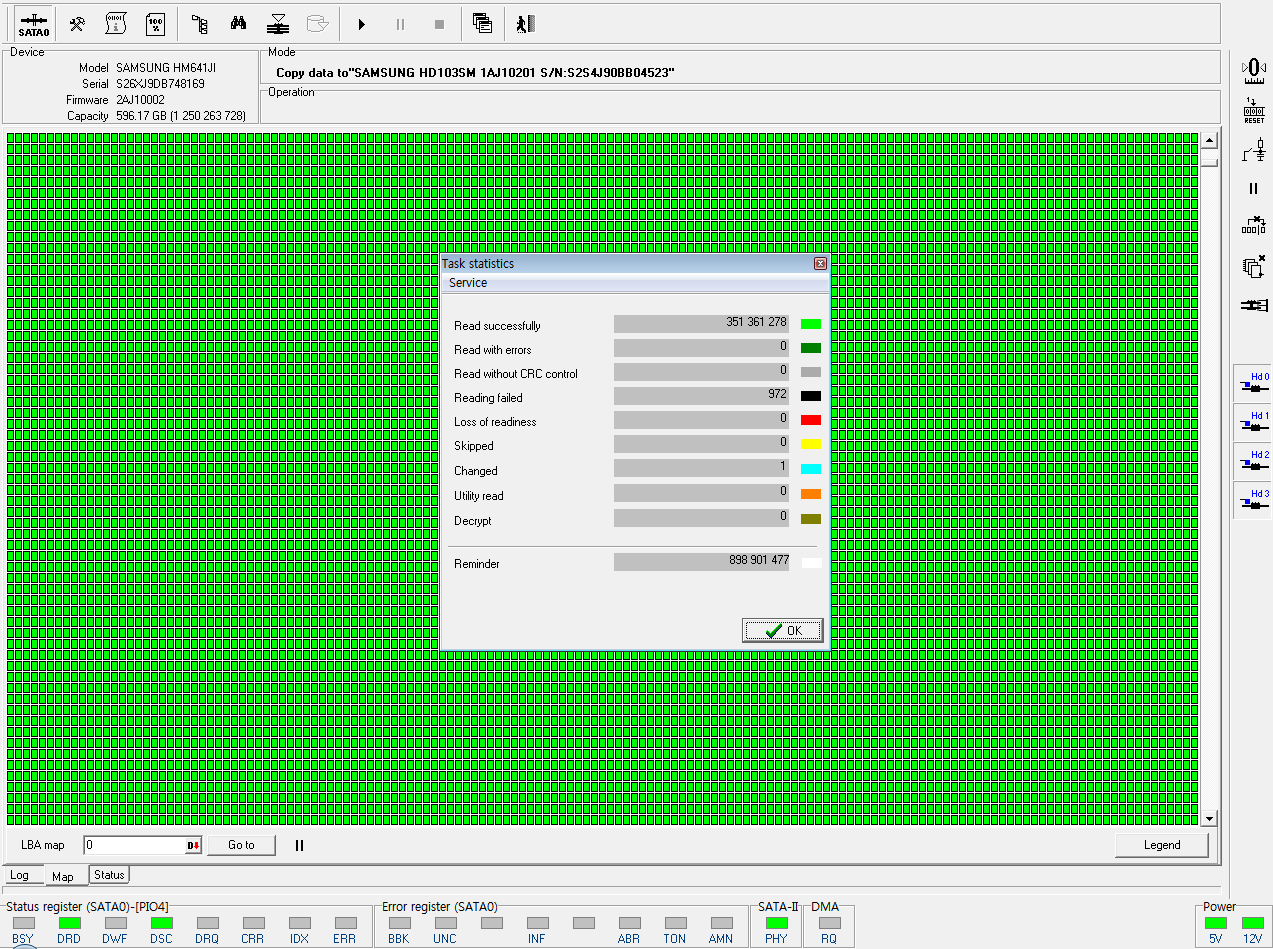This screenshot has width=1273, height=949.
Task: Open the Service menu in dialog
Action: point(468,283)
